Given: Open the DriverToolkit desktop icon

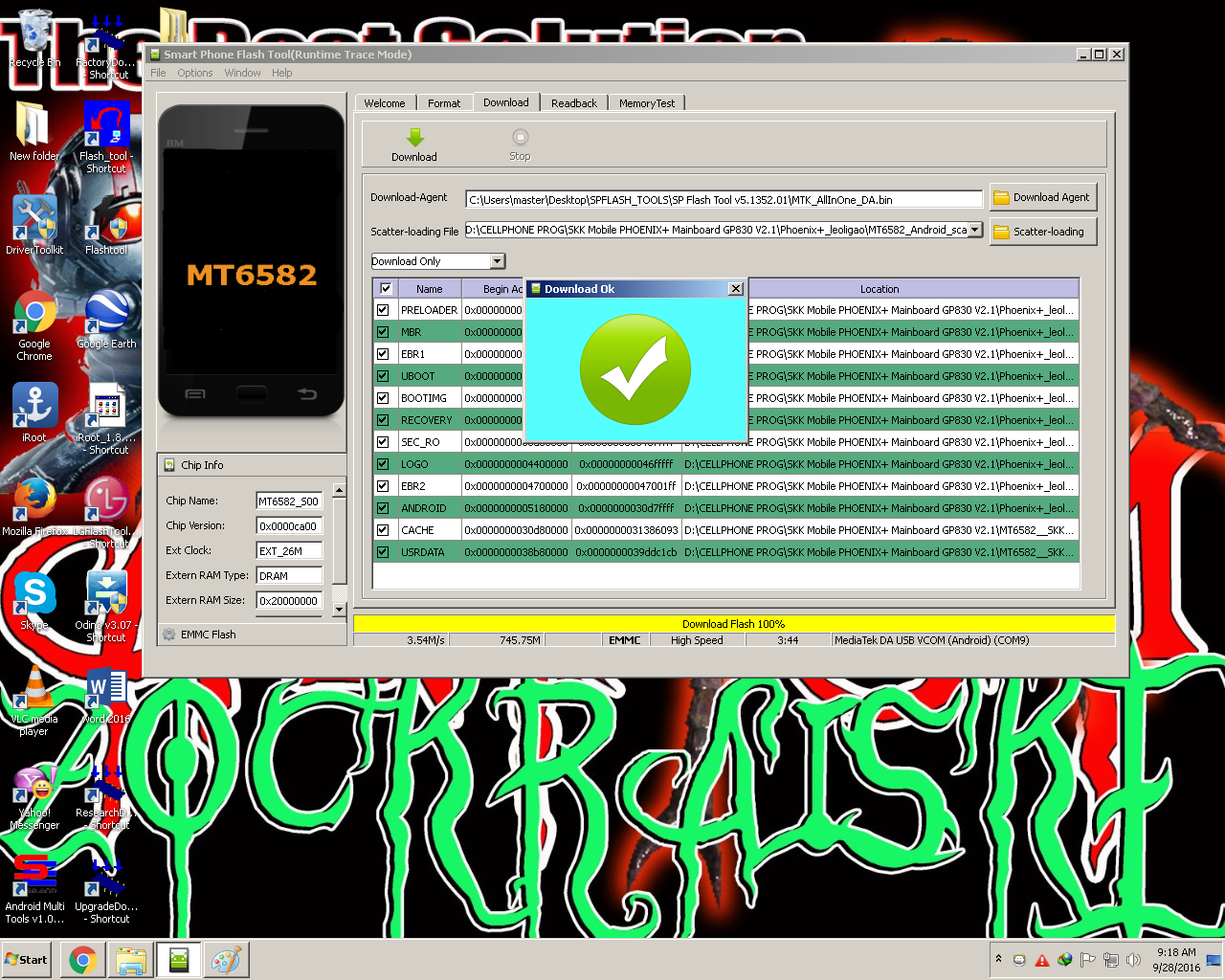Looking at the screenshot, I should coord(34,219).
